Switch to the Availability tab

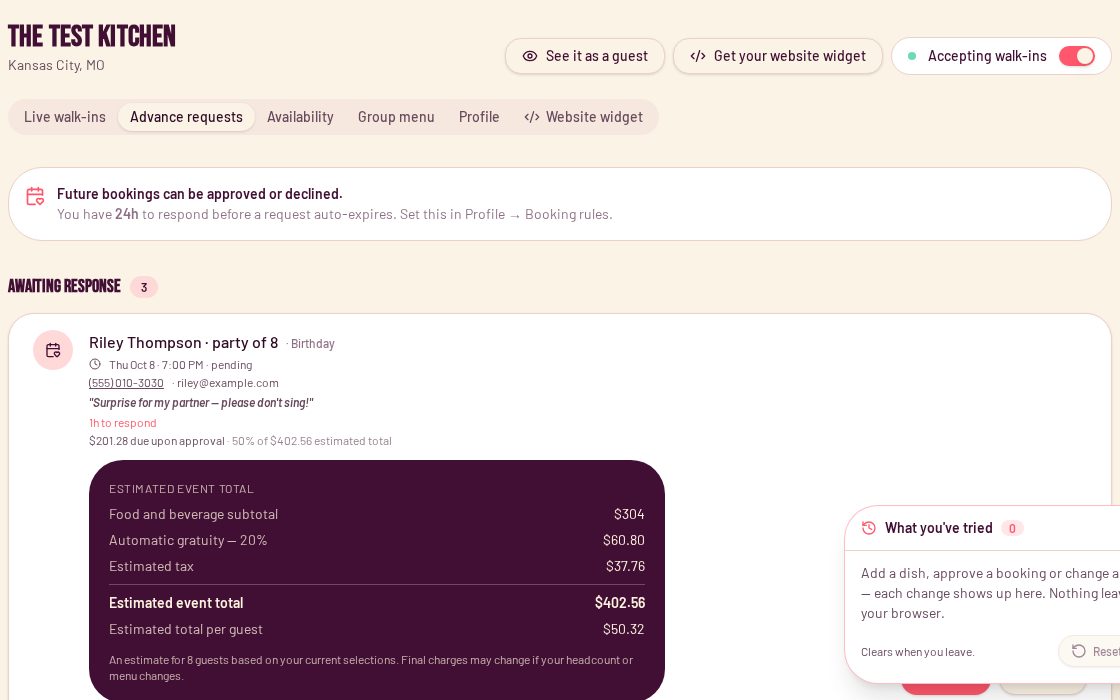(x=300, y=116)
